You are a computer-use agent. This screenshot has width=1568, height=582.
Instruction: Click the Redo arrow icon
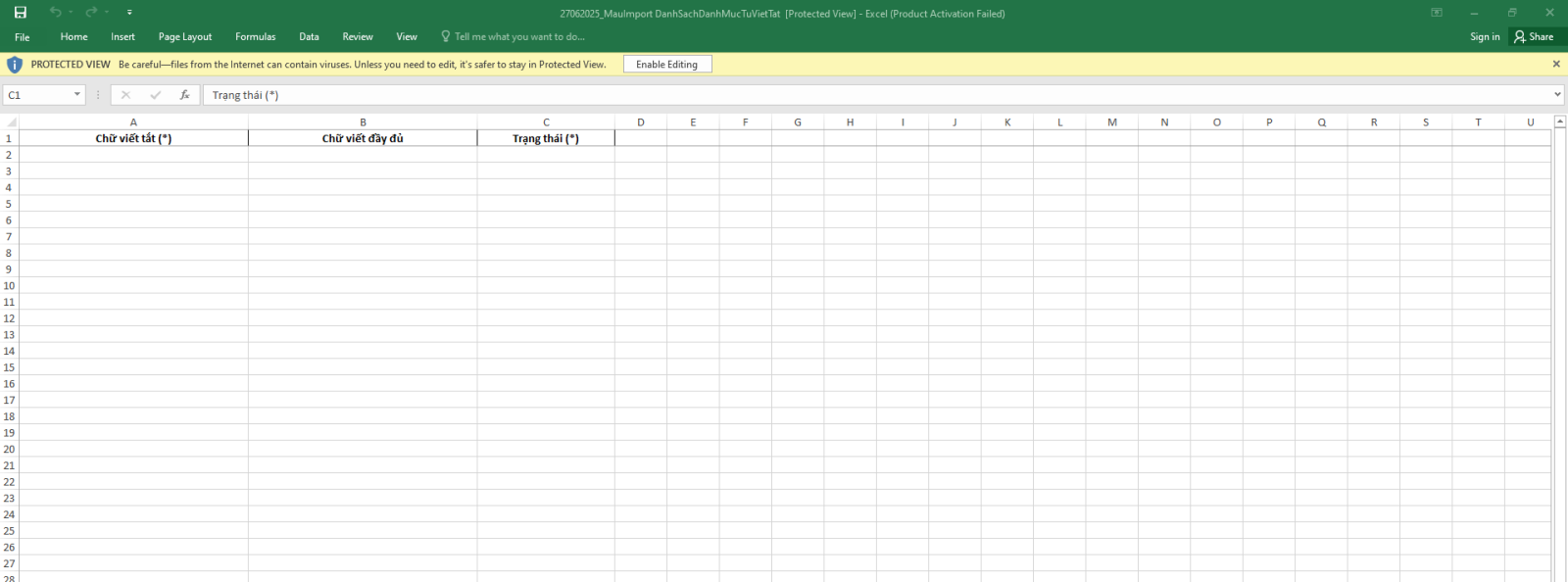tap(91, 13)
